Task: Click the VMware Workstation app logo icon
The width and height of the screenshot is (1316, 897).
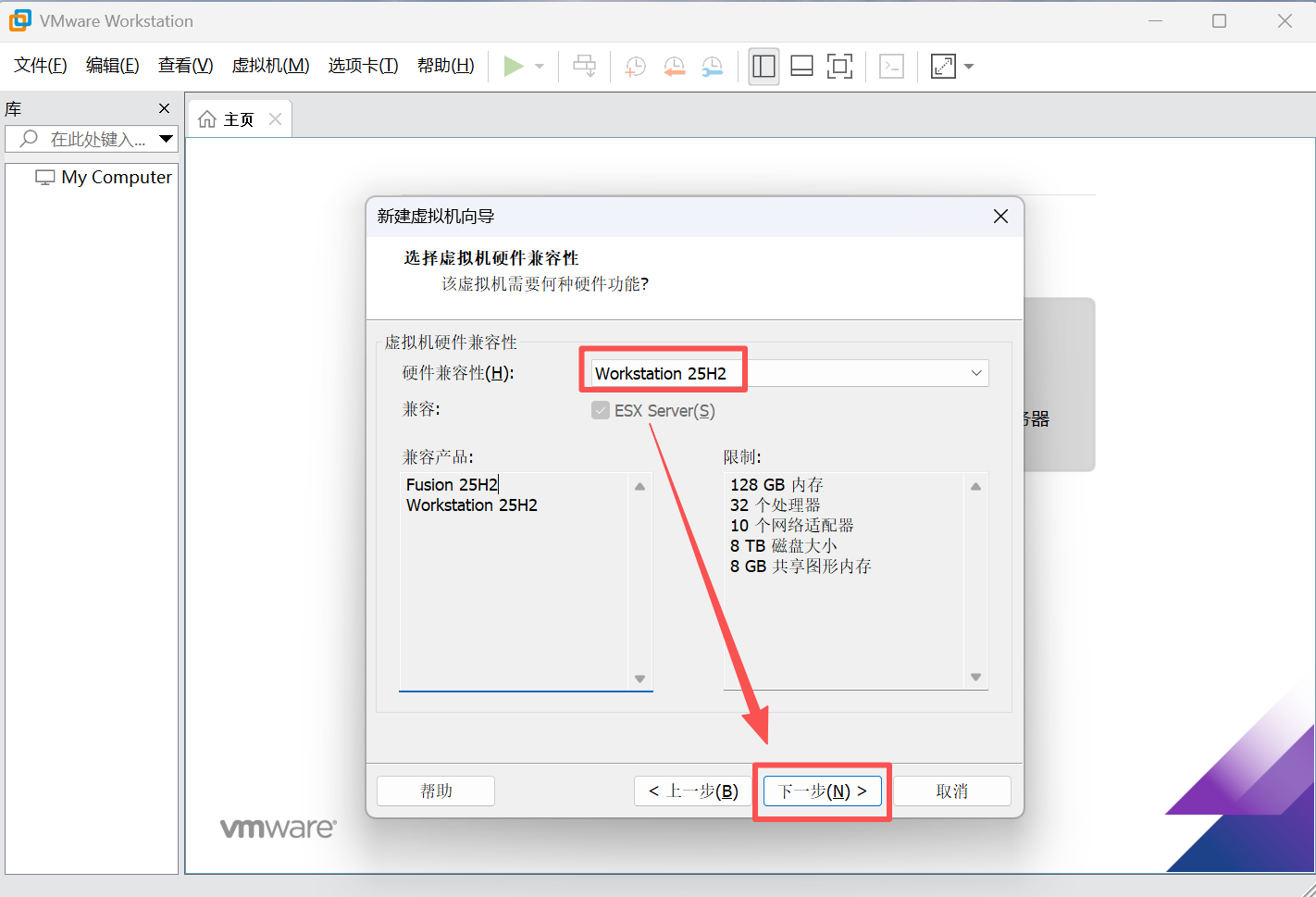Action: tap(19, 20)
